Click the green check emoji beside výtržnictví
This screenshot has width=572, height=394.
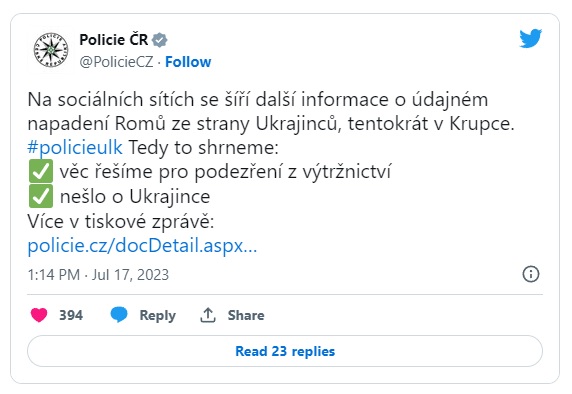[x=41, y=171]
